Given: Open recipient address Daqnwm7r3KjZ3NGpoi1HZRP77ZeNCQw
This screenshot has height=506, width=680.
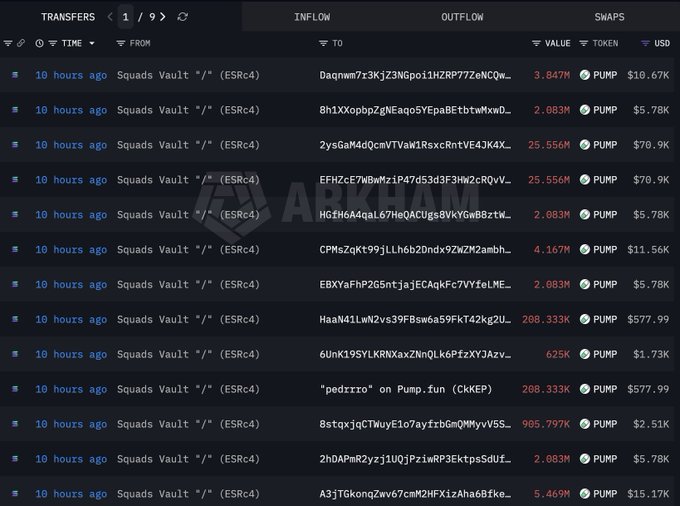Looking at the screenshot, I should [x=415, y=75].
